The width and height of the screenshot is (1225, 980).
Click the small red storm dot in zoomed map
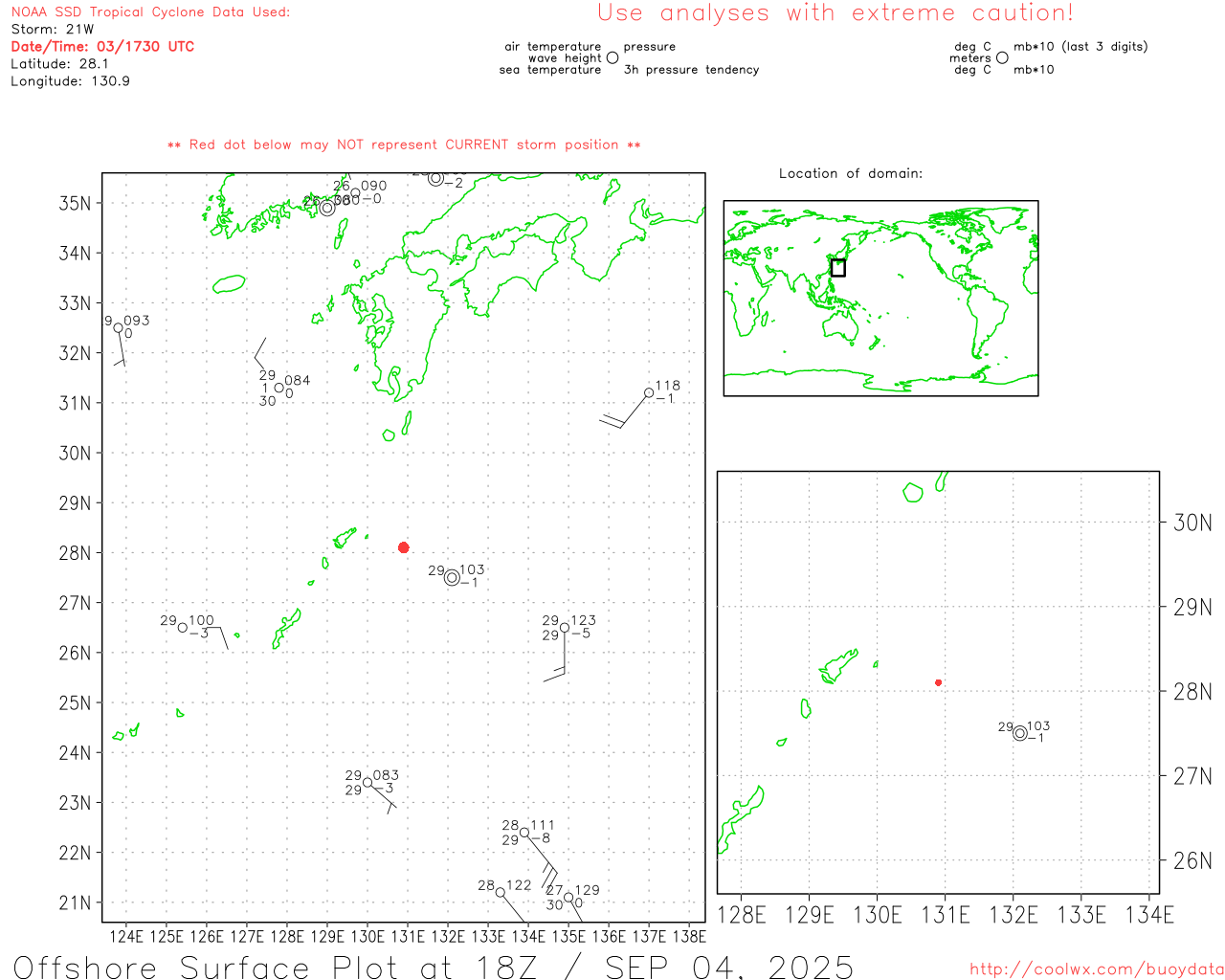(939, 682)
